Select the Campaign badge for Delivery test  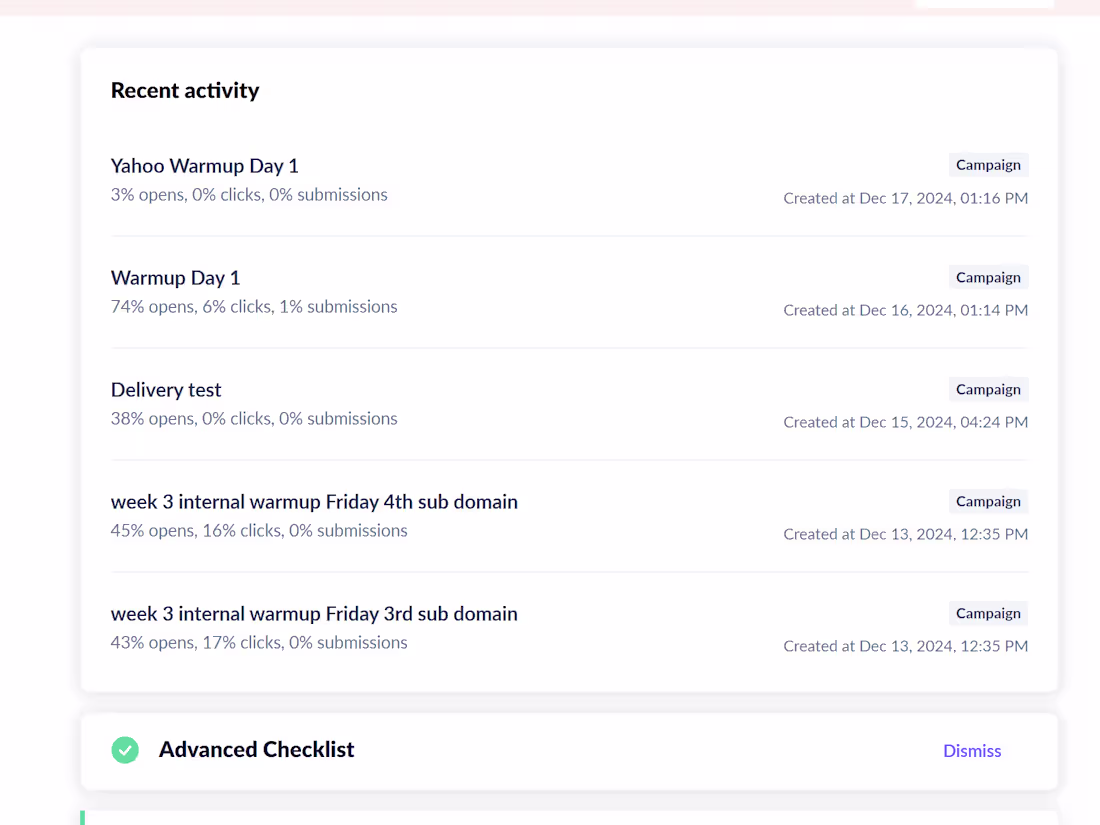[x=988, y=389]
